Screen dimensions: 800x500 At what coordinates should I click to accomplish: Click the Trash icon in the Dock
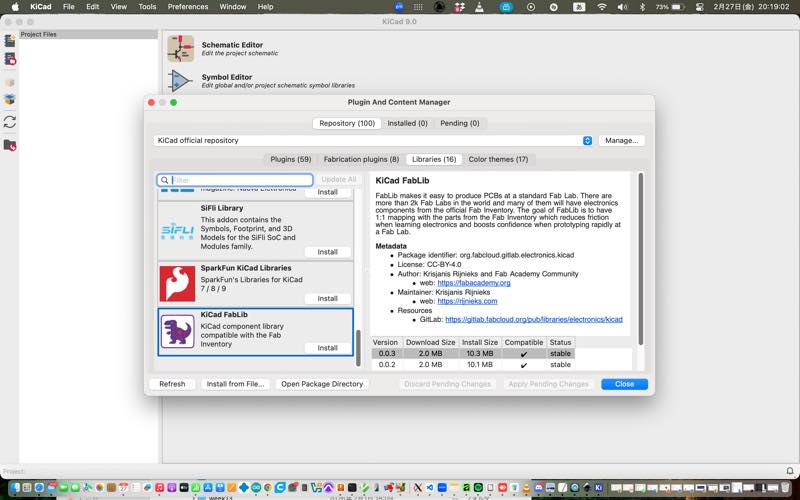point(786,488)
